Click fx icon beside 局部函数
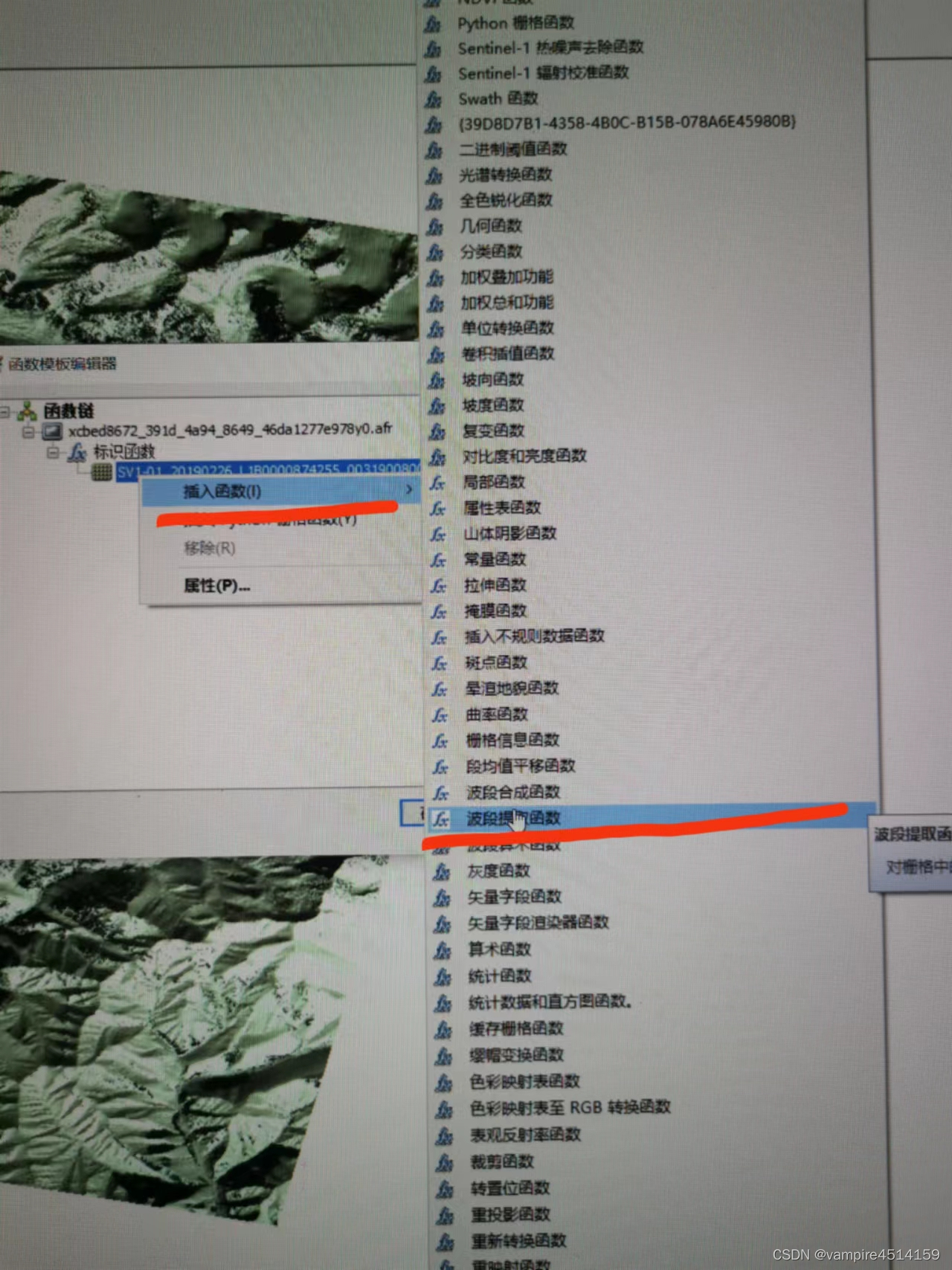 pyautogui.click(x=437, y=483)
